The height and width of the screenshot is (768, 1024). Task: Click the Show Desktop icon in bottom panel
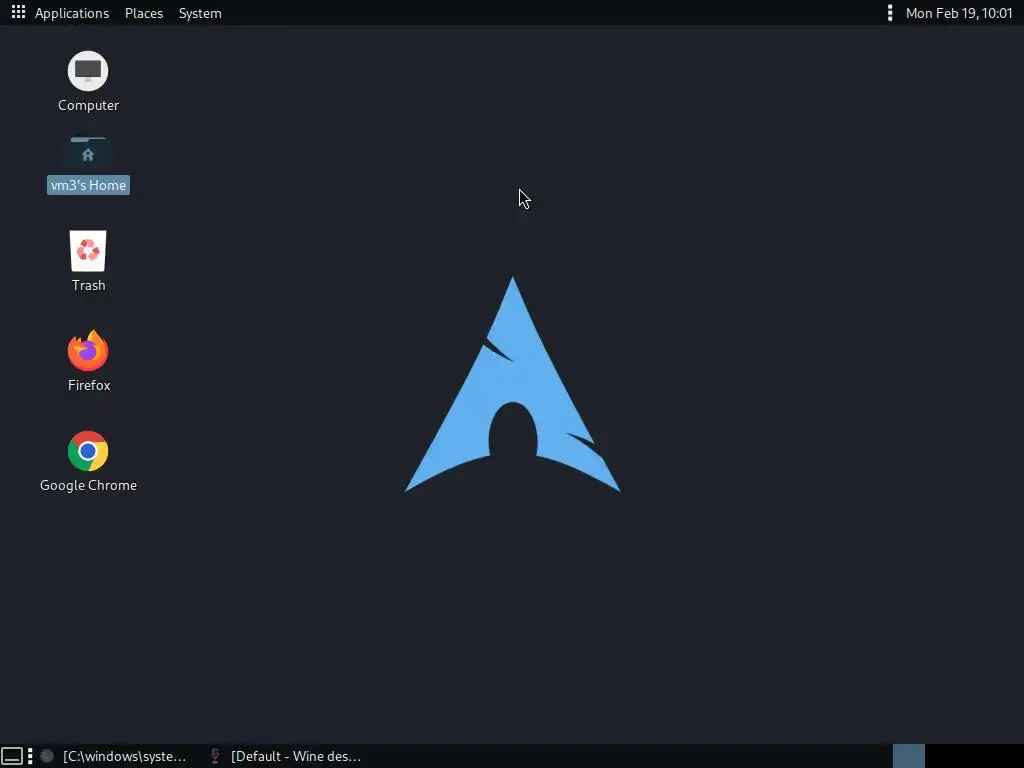12,756
